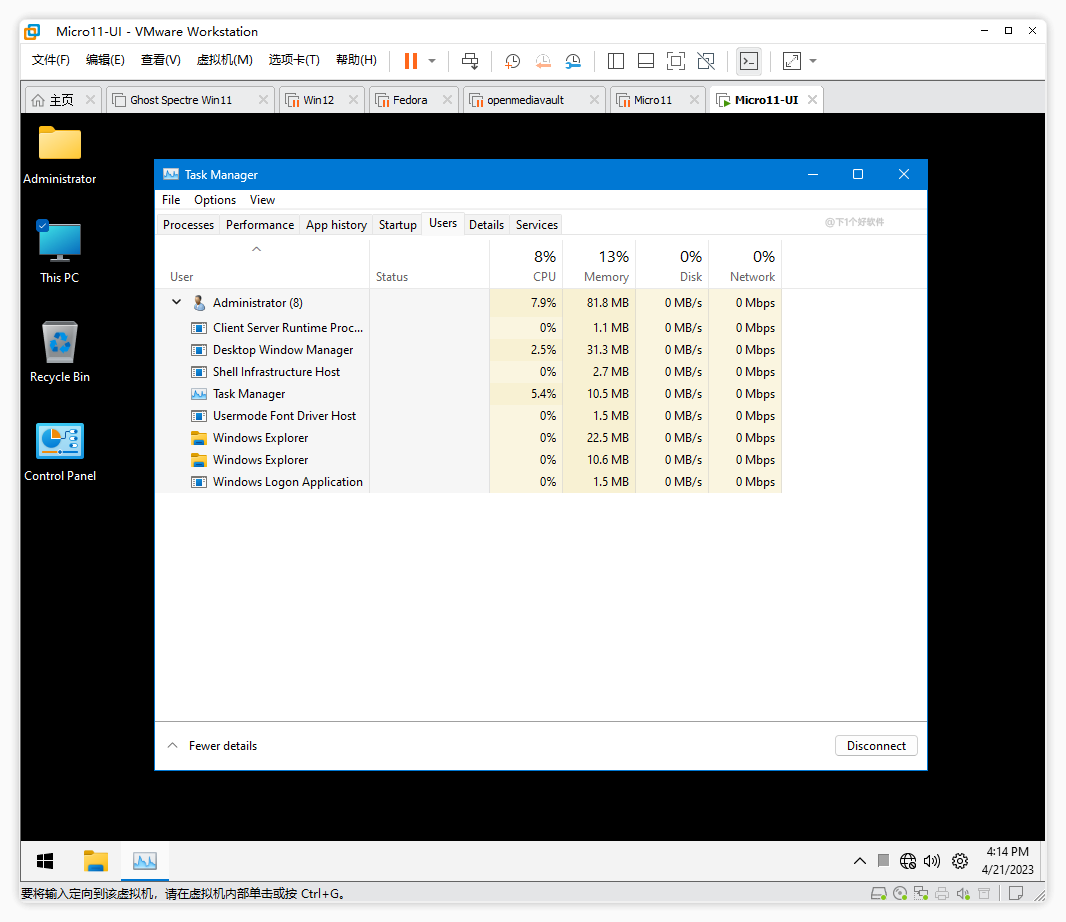Collapse the Administrator (8) user group

(x=176, y=302)
